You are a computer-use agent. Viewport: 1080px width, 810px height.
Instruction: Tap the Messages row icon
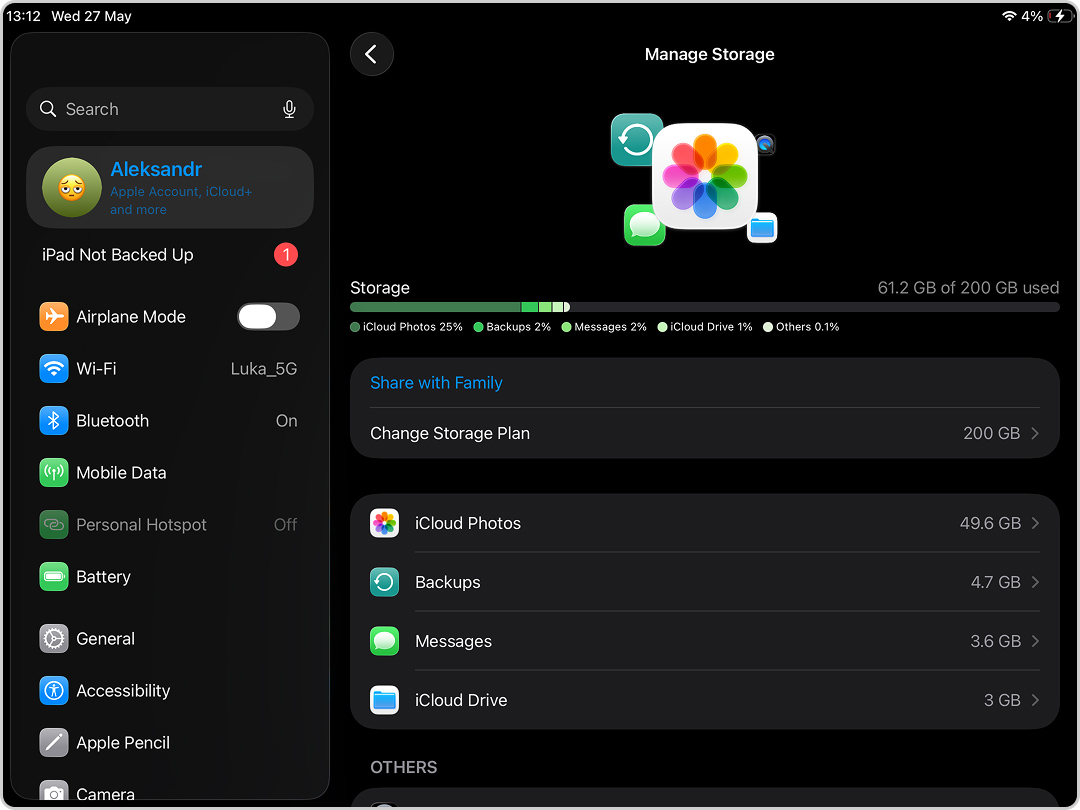(x=384, y=641)
